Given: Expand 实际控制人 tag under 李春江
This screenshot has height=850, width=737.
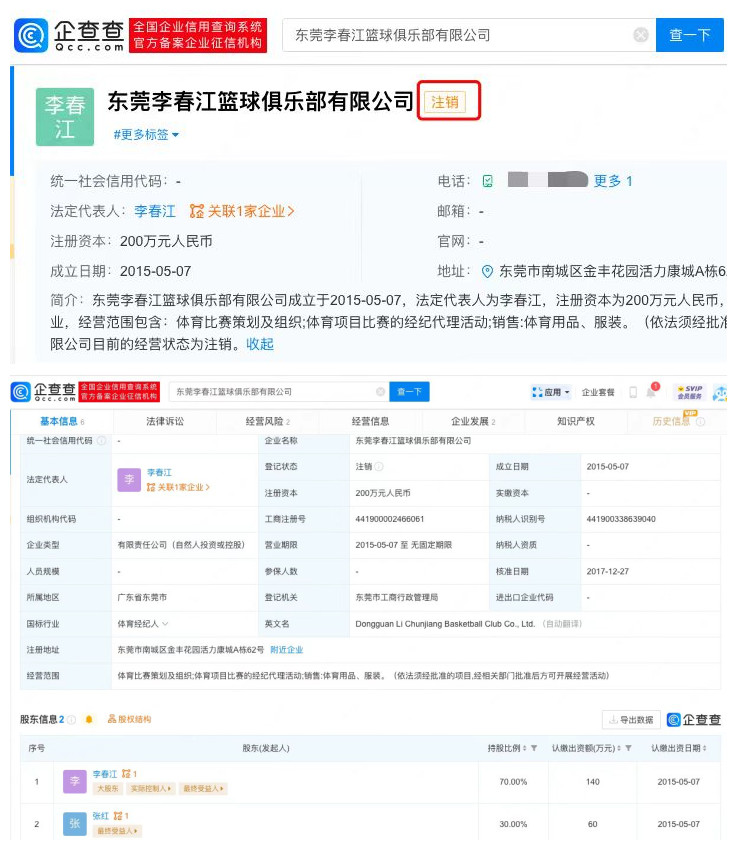Looking at the screenshot, I should (x=151, y=789).
